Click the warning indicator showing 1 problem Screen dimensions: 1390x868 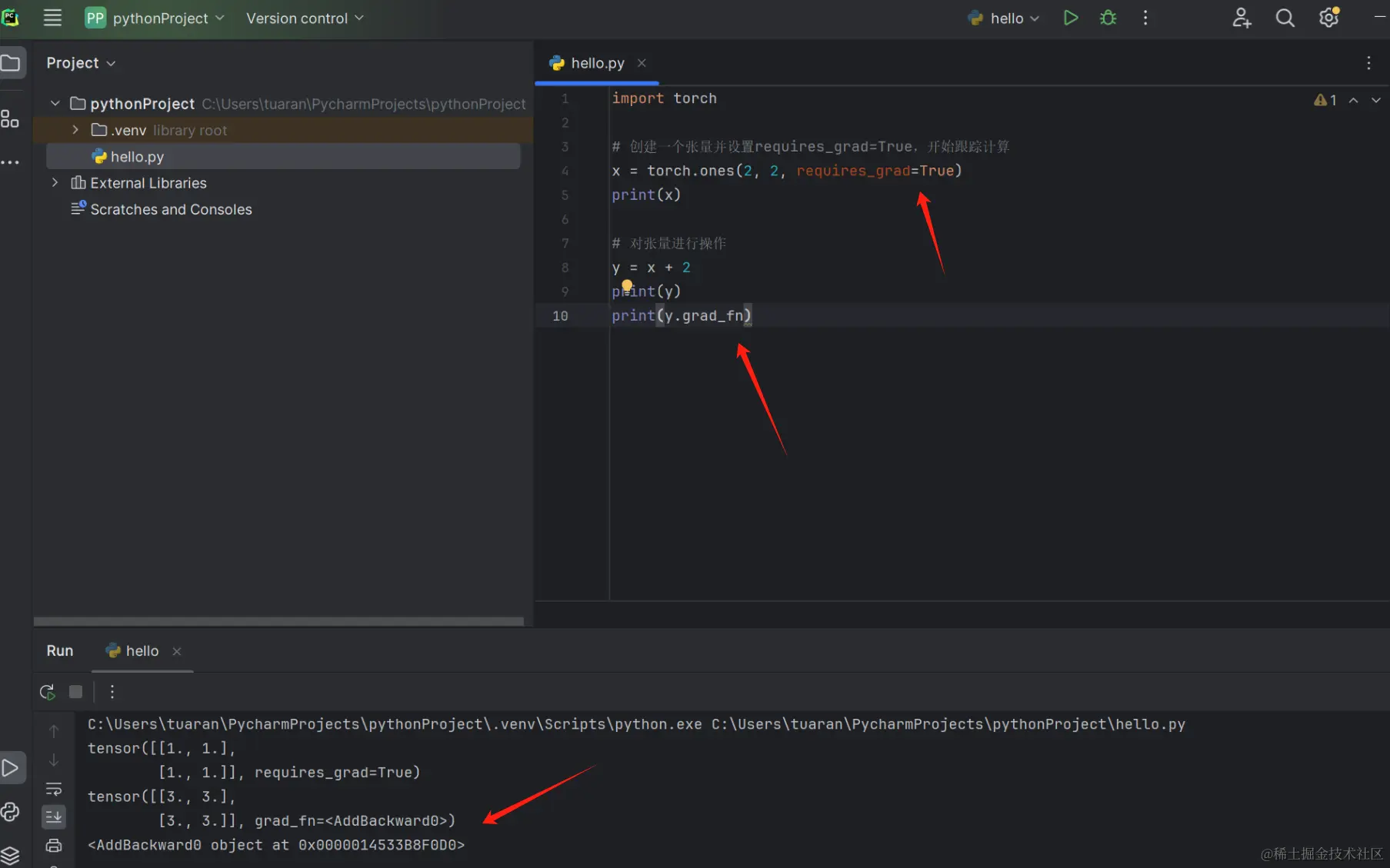[1325, 100]
